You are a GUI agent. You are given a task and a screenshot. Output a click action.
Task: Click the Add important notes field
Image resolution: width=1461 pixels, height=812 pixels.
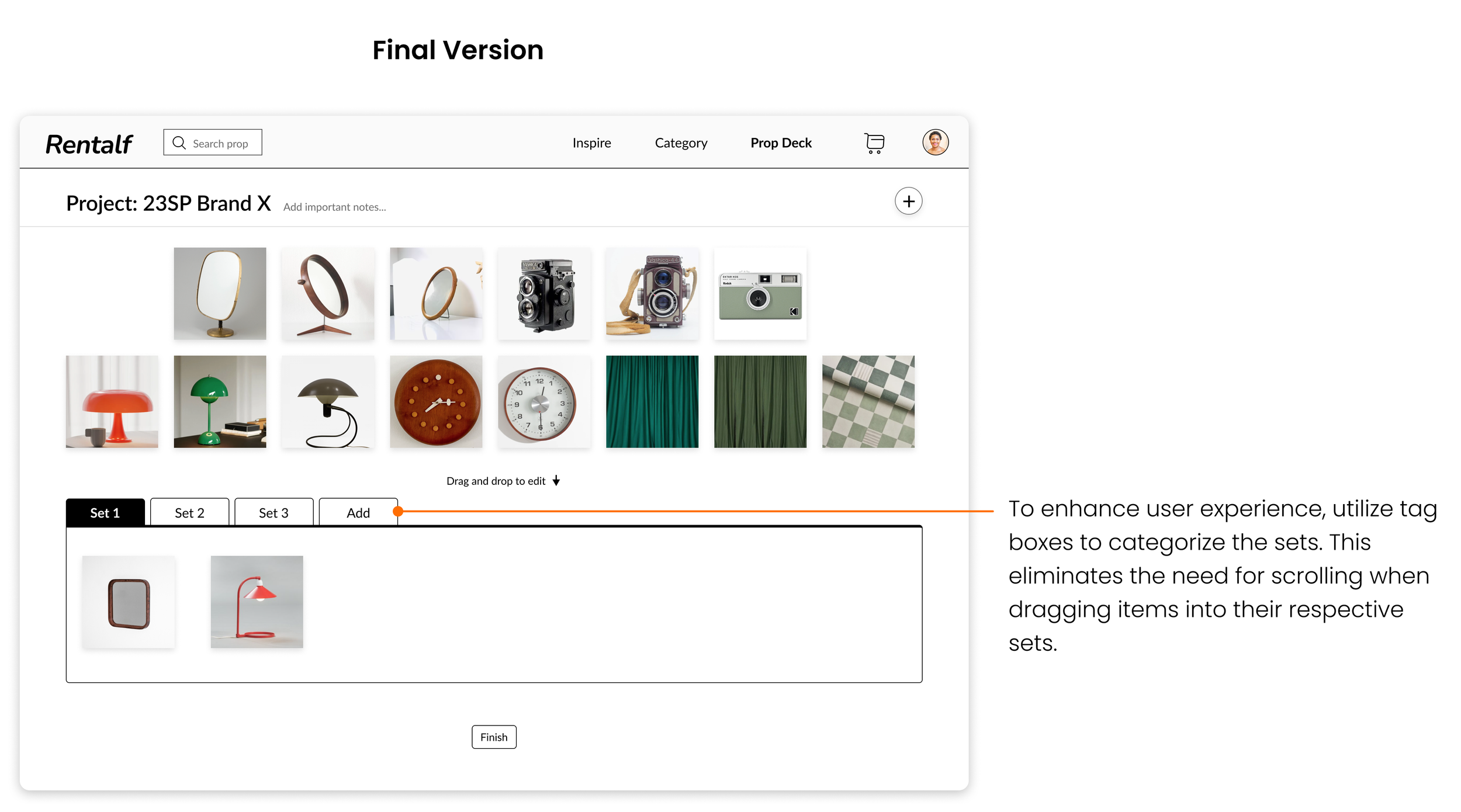coord(334,207)
